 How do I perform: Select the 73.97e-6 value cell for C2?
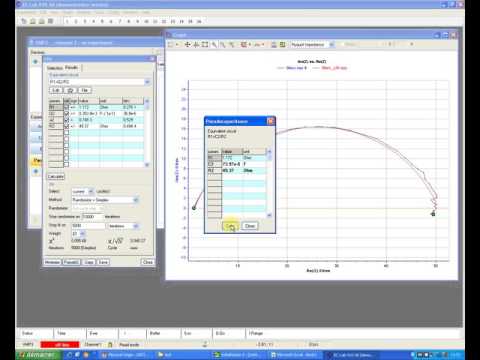point(232,164)
